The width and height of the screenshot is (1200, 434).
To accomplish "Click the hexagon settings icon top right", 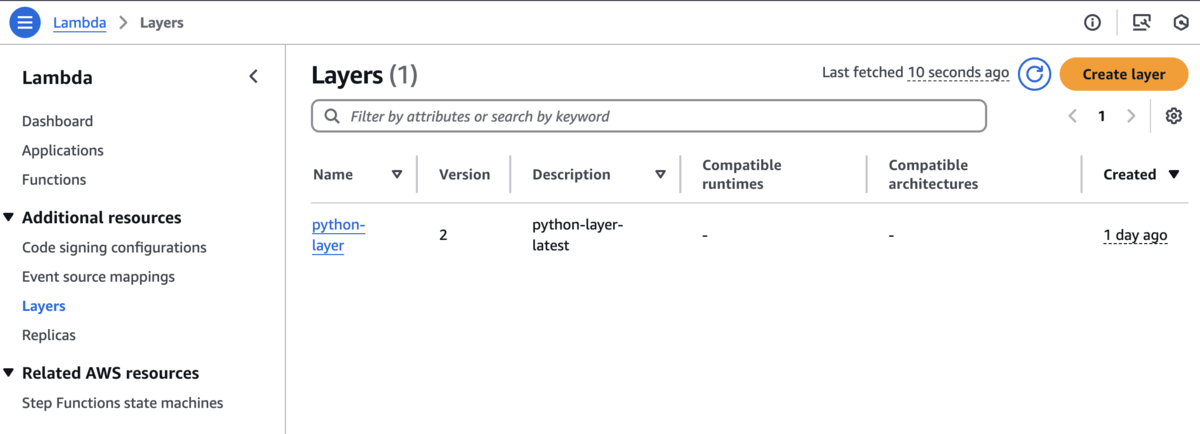I will click(x=1179, y=22).
